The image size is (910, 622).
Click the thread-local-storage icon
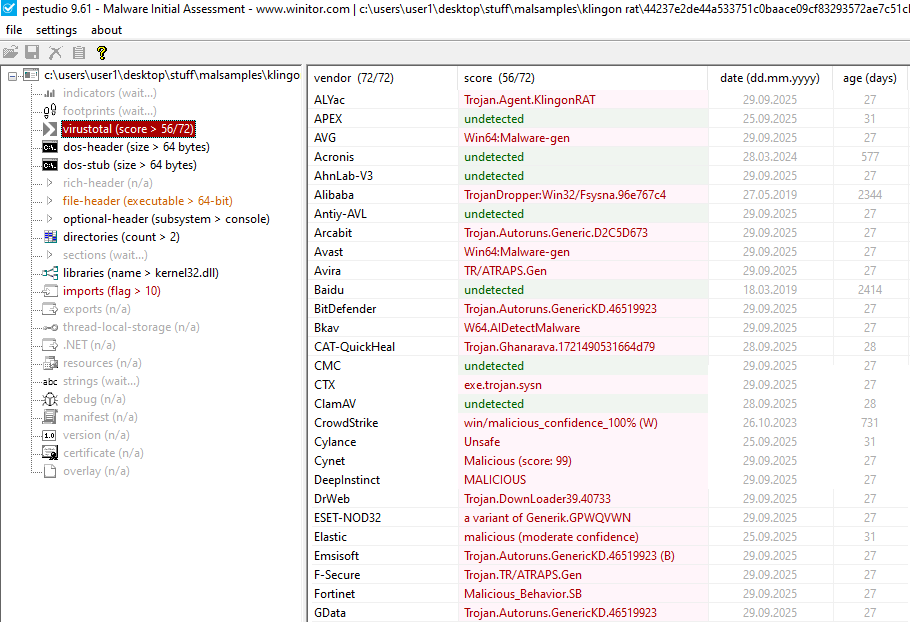click(x=50, y=327)
